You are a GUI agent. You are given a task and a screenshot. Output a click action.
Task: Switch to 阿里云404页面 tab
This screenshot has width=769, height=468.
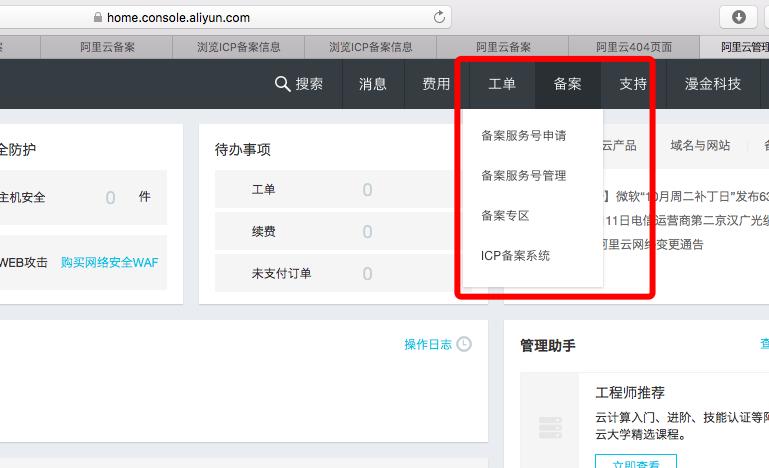point(634,47)
